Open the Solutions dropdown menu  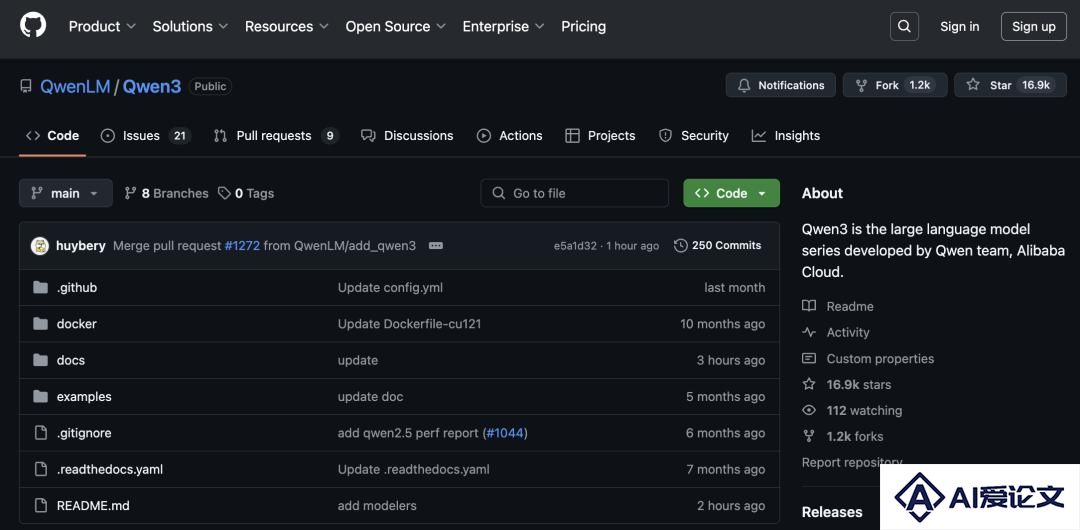pyautogui.click(x=190, y=26)
